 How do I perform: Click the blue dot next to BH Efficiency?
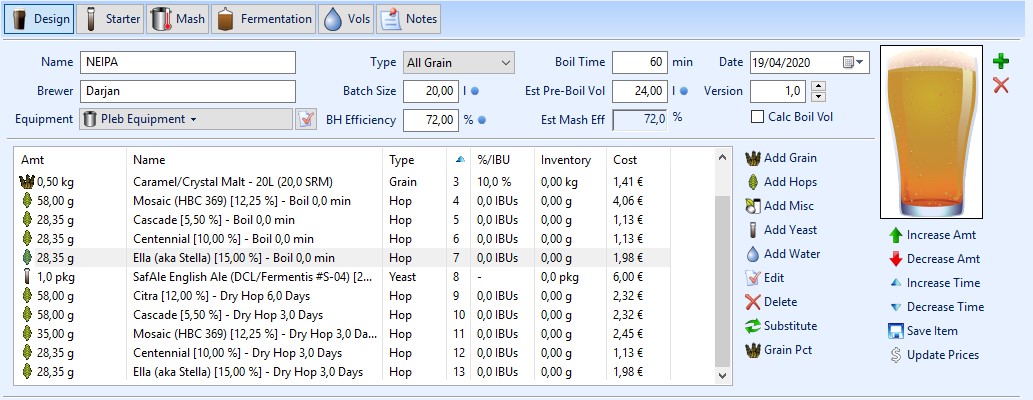[x=482, y=120]
